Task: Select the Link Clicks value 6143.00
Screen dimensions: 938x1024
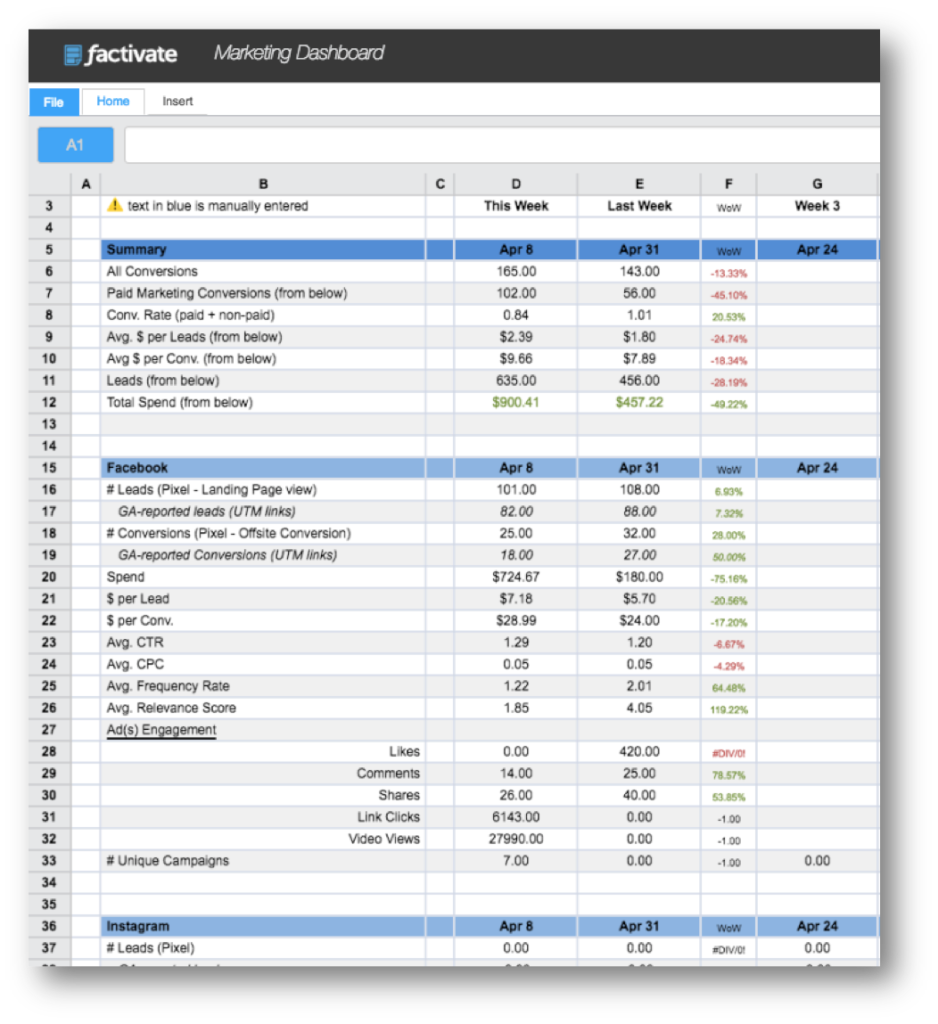Action: (x=516, y=816)
